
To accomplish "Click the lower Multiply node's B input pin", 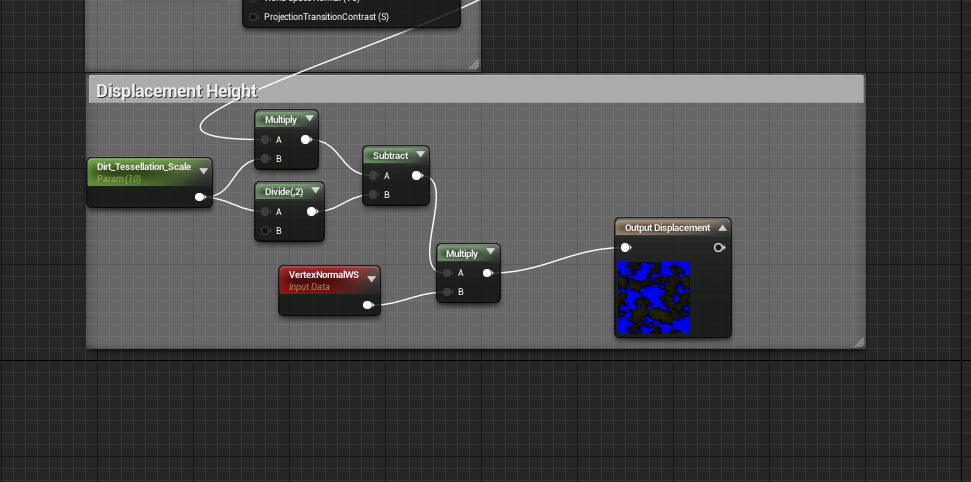I will coord(447,292).
